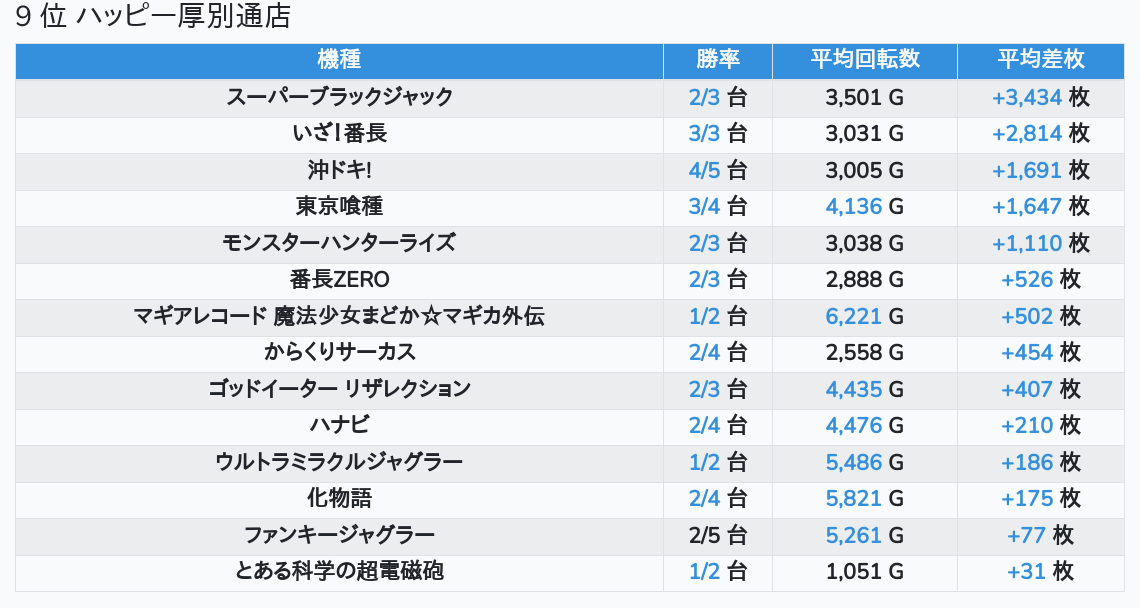Click the 6,221 G spins value
Image resolution: width=1140 pixels, height=608 pixels.
(854, 317)
